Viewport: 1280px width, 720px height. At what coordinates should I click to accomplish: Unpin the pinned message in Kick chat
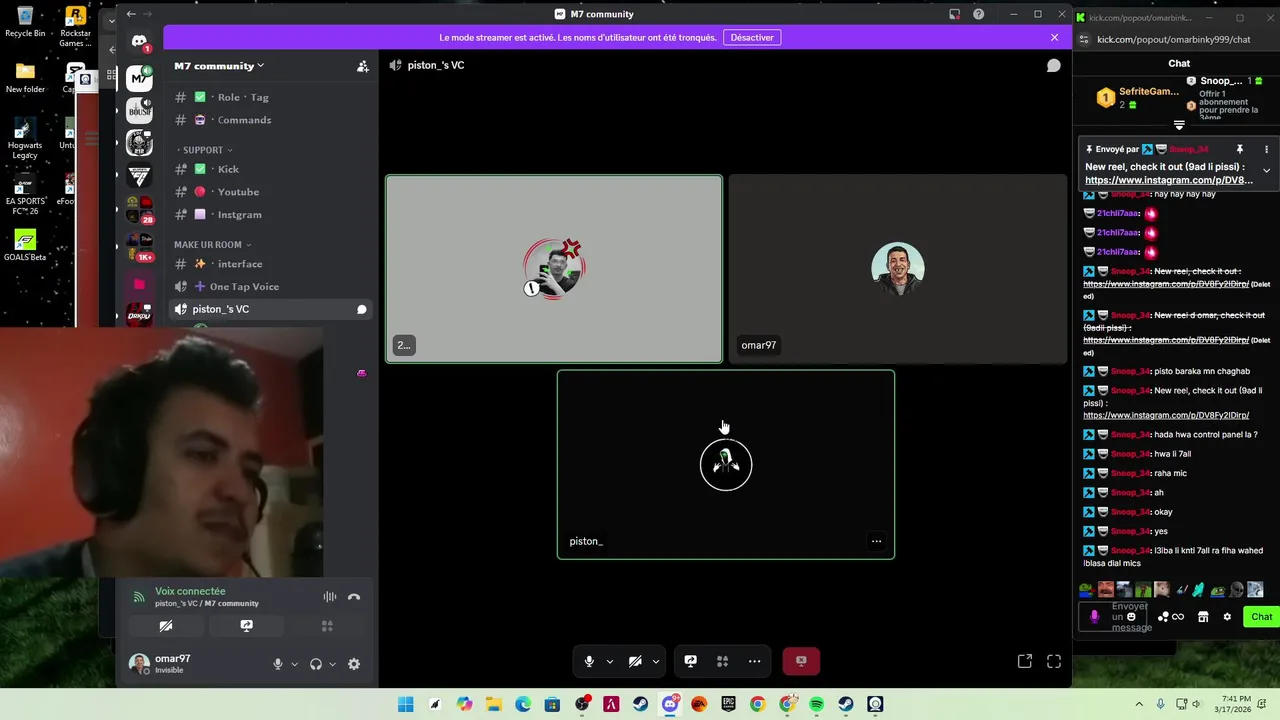(x=1239, y=149)
